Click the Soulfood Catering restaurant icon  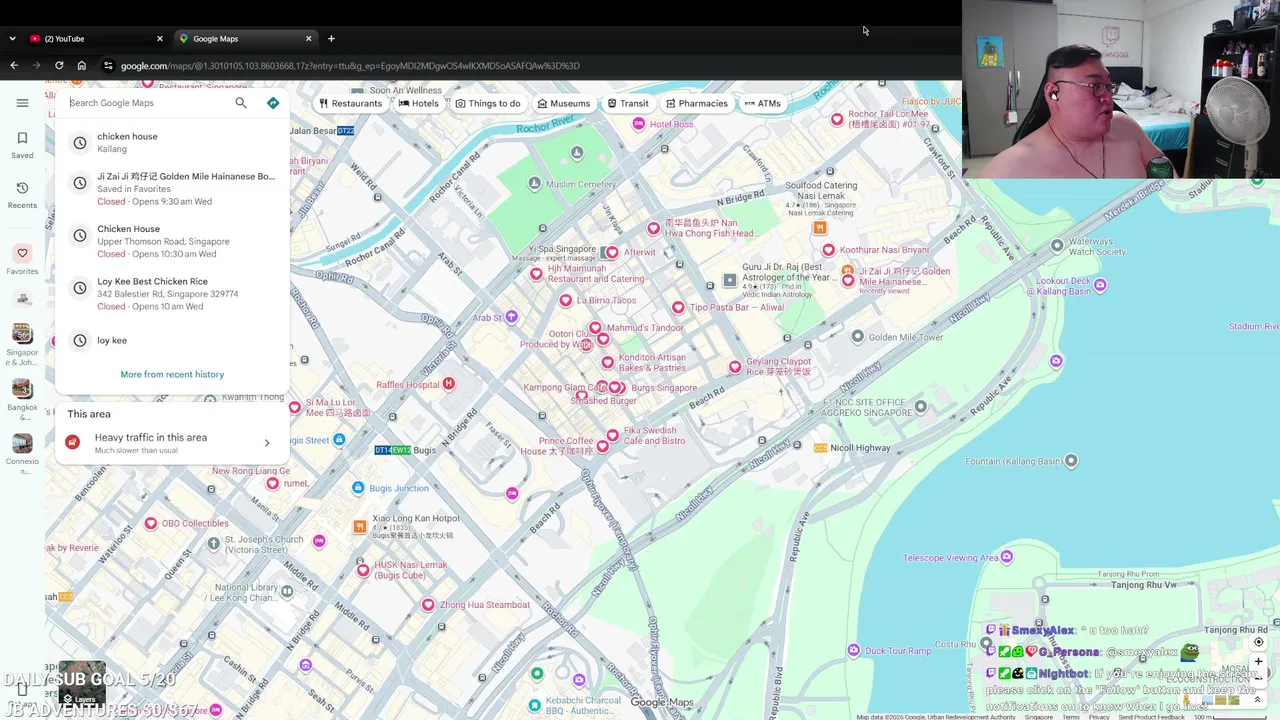820,227
